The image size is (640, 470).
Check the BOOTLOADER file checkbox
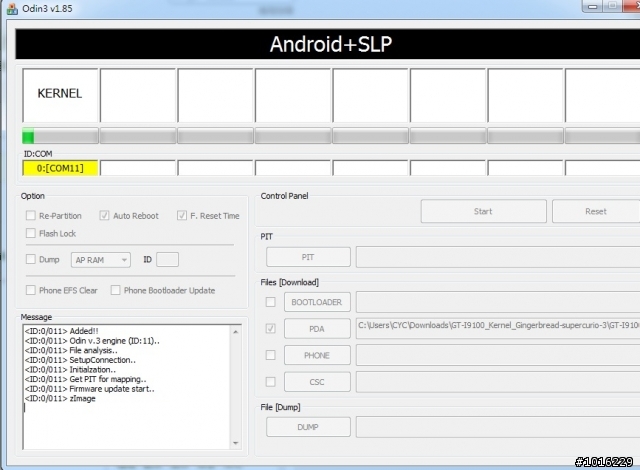tap(270, 302)
